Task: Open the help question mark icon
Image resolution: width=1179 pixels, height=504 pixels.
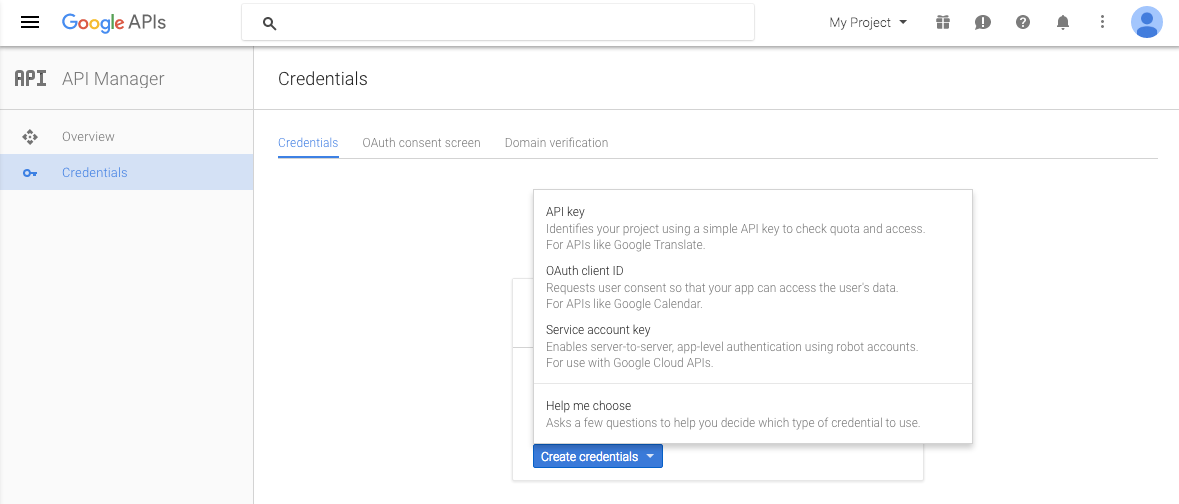Action: (x=1022, y=22)
